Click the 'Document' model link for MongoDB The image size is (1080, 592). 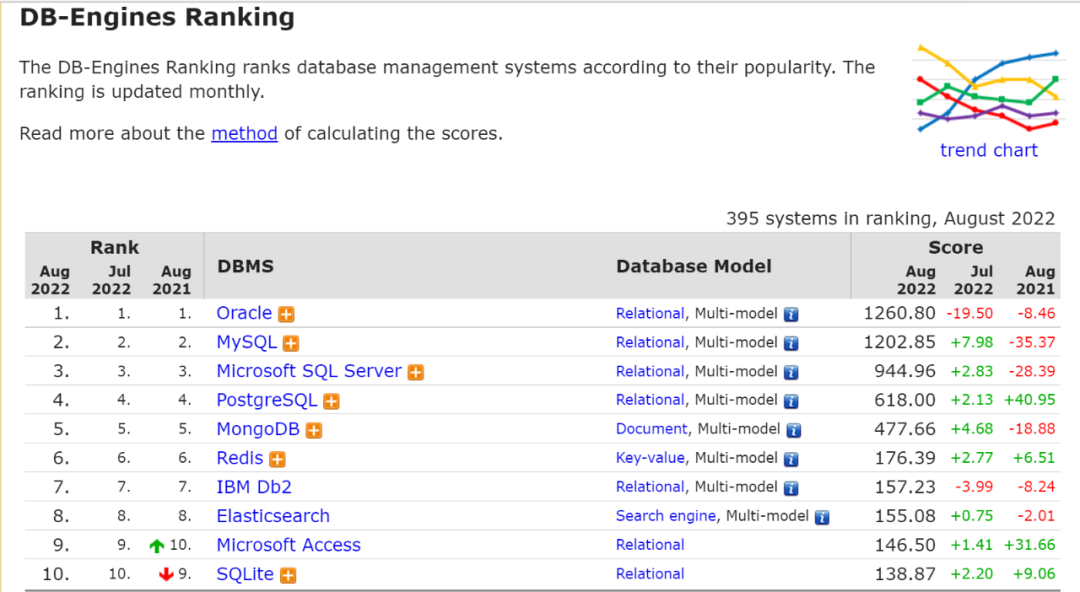(x=652, y=429)
